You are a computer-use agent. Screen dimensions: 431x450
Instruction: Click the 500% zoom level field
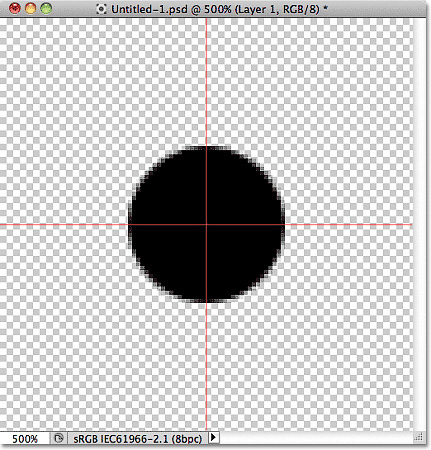[x=25, y=438]
